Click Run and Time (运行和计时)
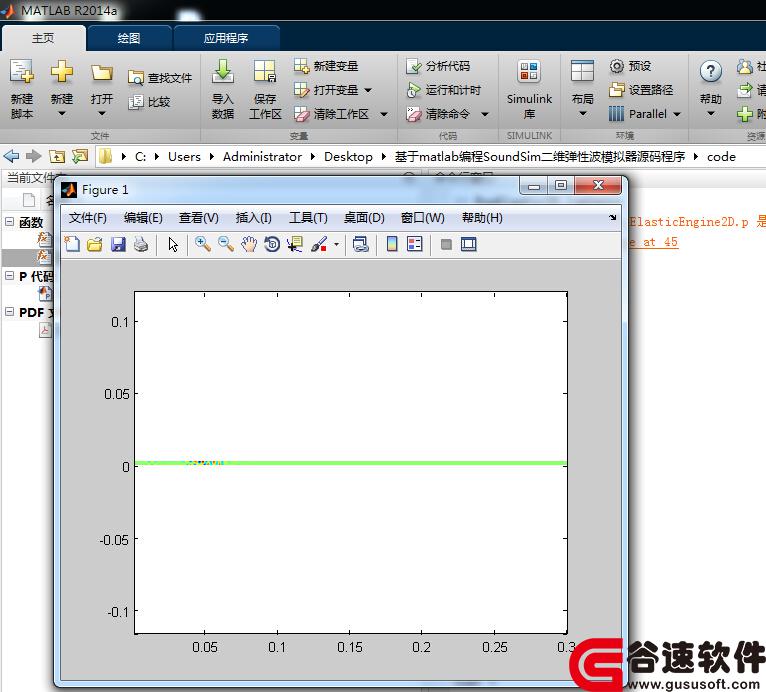 [444, 90]
